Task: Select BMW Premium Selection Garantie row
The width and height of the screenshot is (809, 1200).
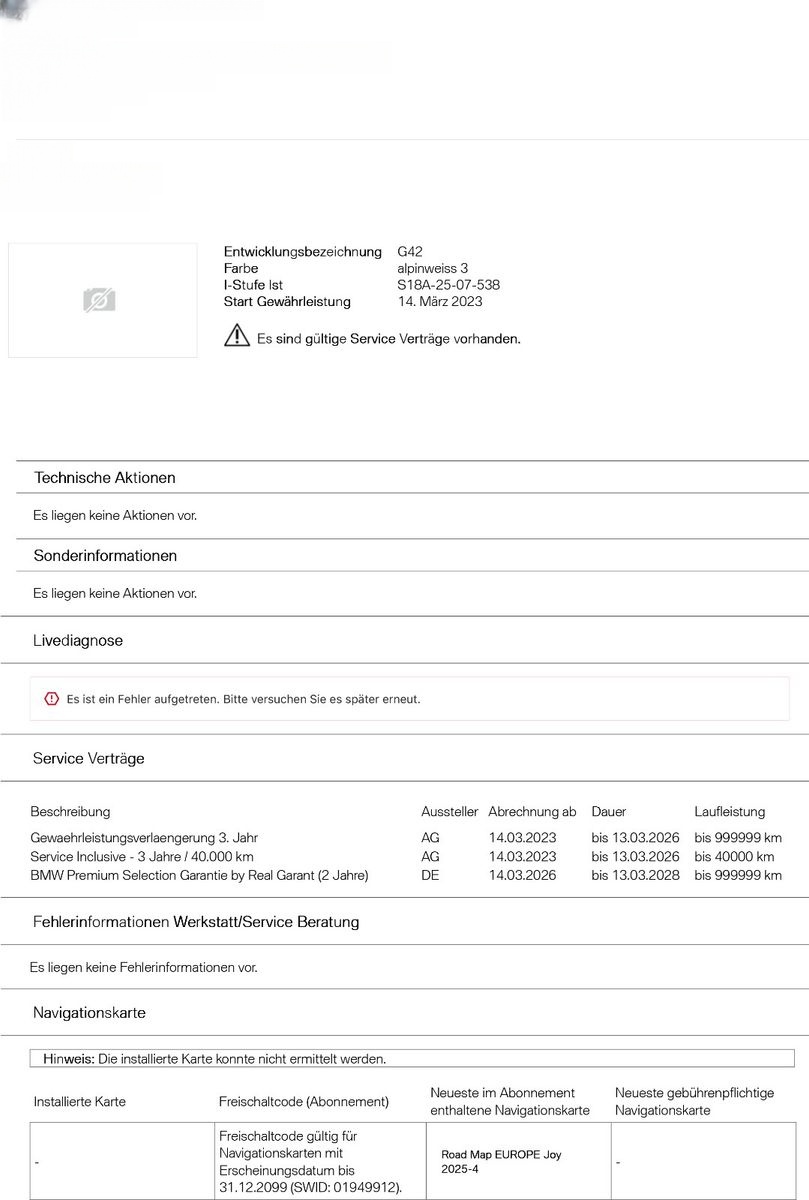Action: 406,875
